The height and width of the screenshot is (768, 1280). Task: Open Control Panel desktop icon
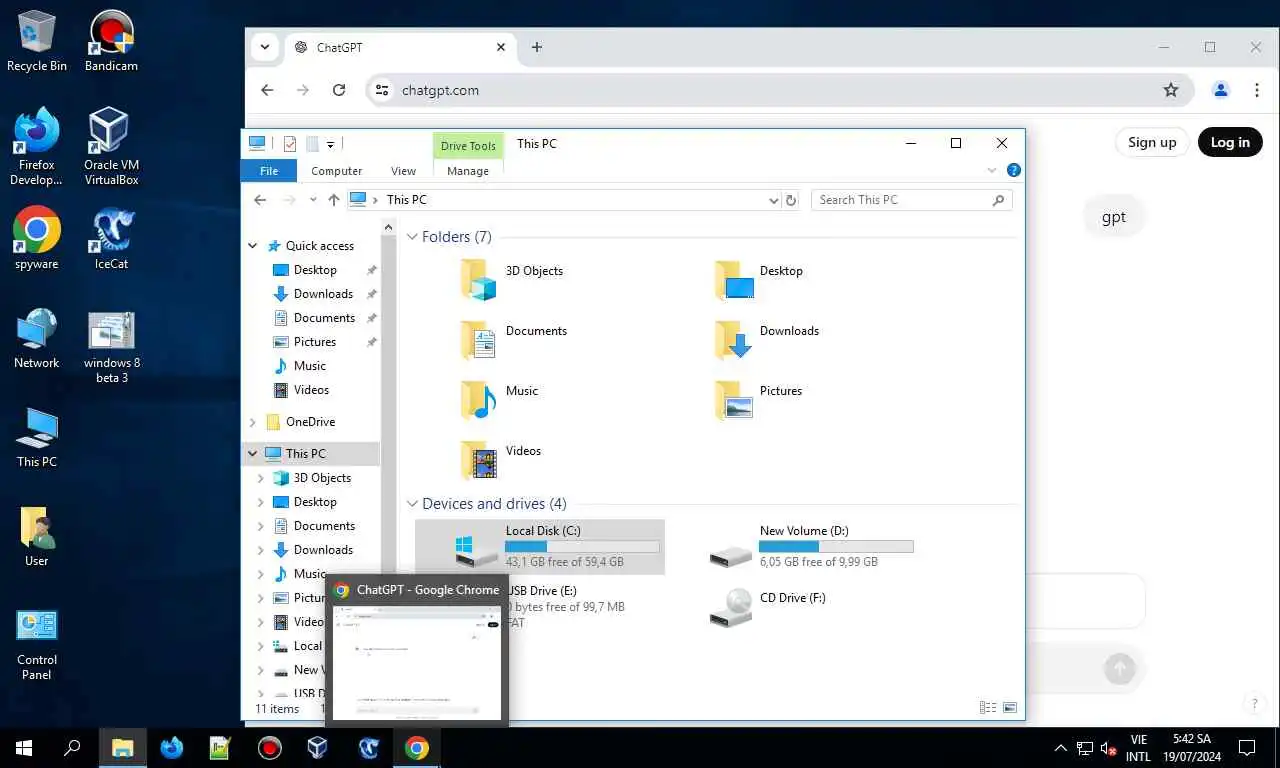pos(37,644)
